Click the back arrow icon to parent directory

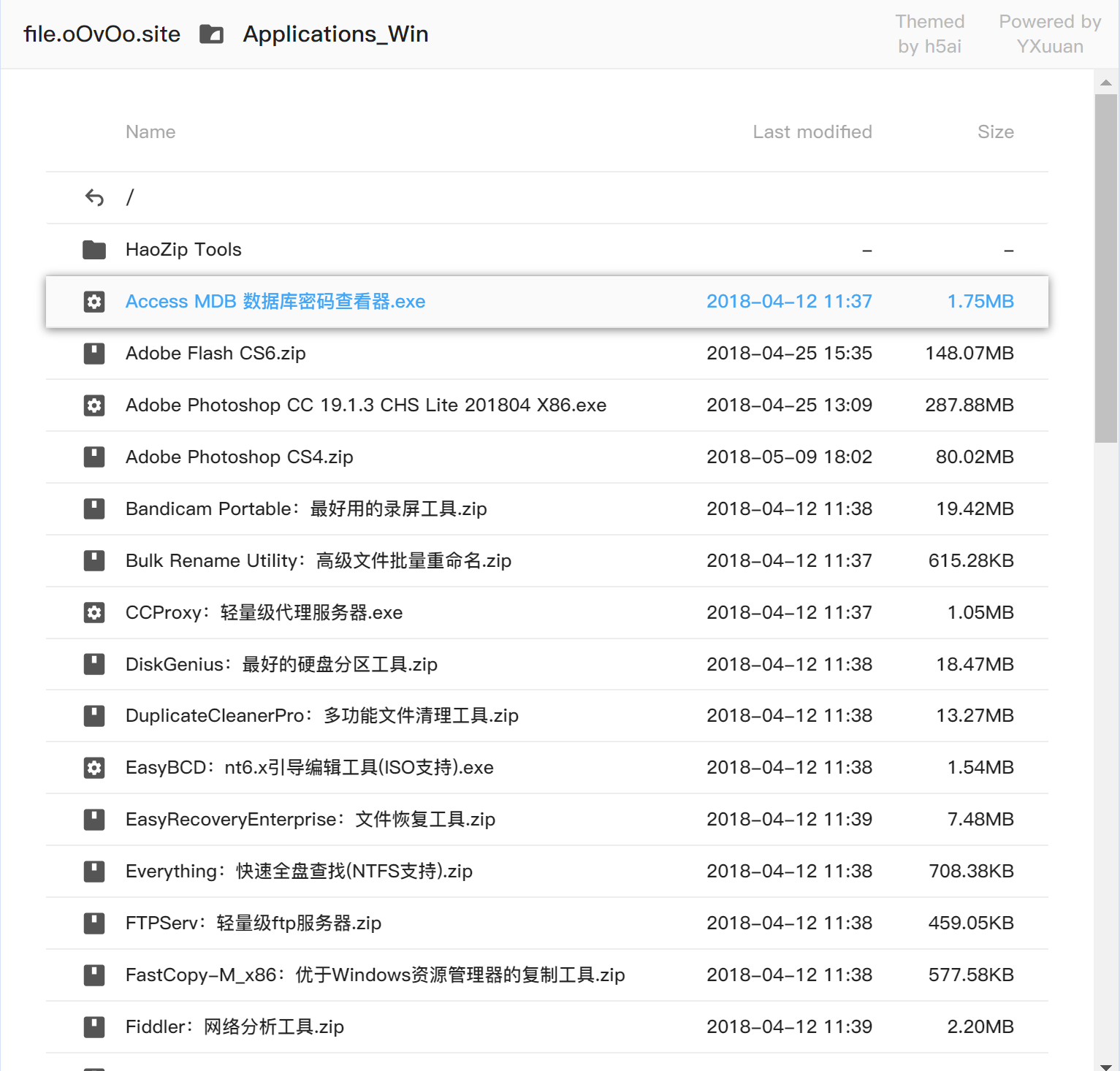(x=94, y=197)
